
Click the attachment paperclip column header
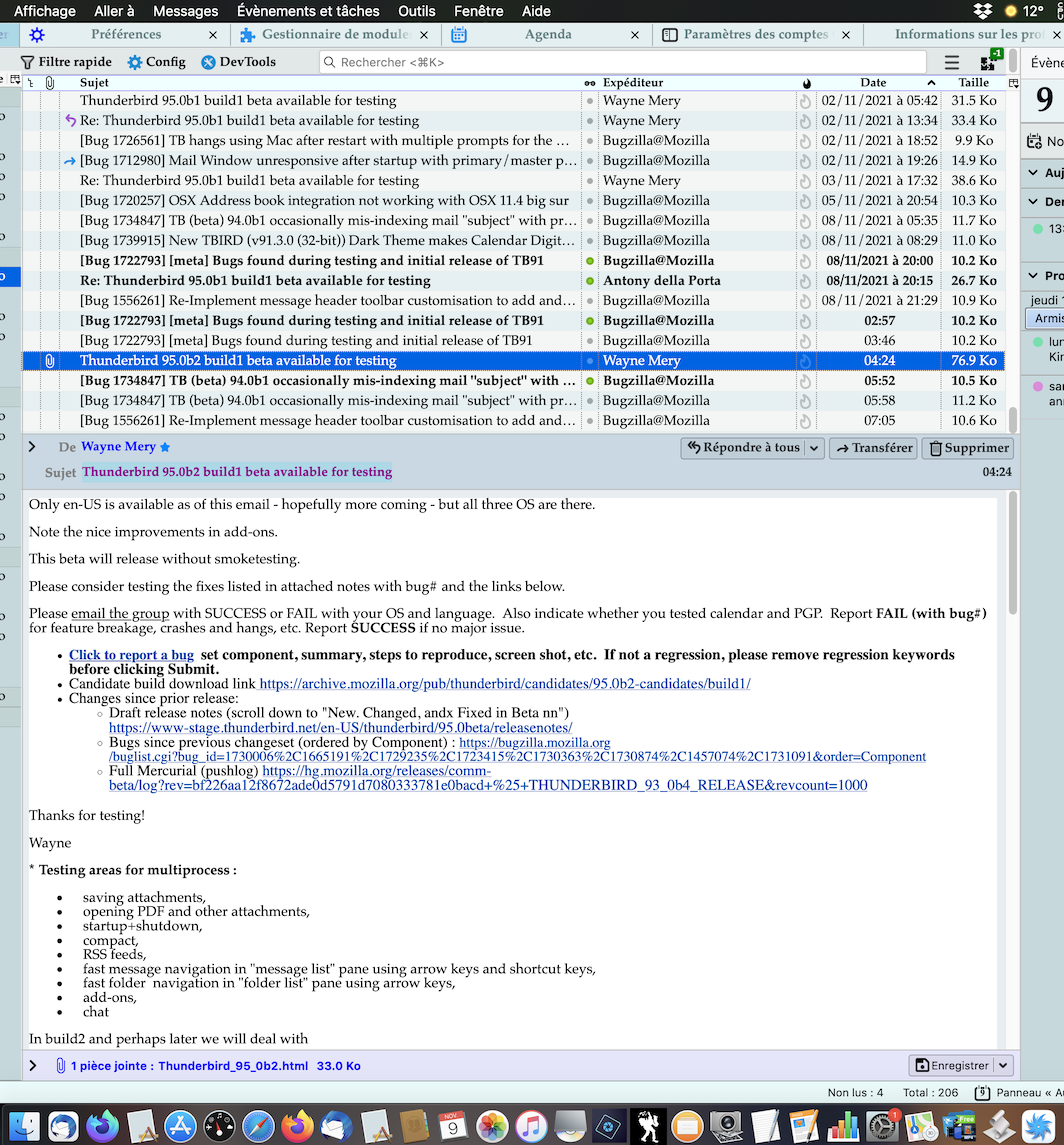[50, 83]
